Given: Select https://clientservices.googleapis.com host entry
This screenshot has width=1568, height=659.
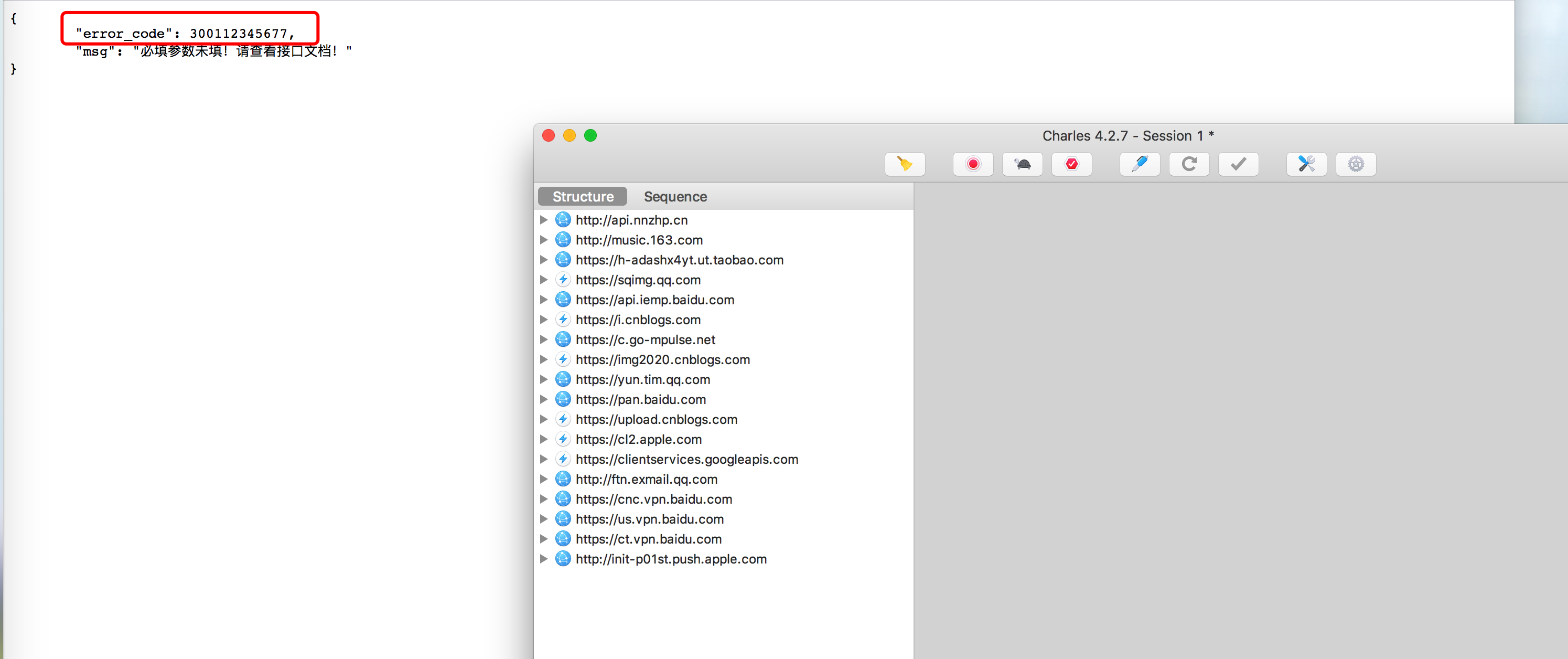Looking at the screenshot, I should pyautogui.click(x=686, y=459).
